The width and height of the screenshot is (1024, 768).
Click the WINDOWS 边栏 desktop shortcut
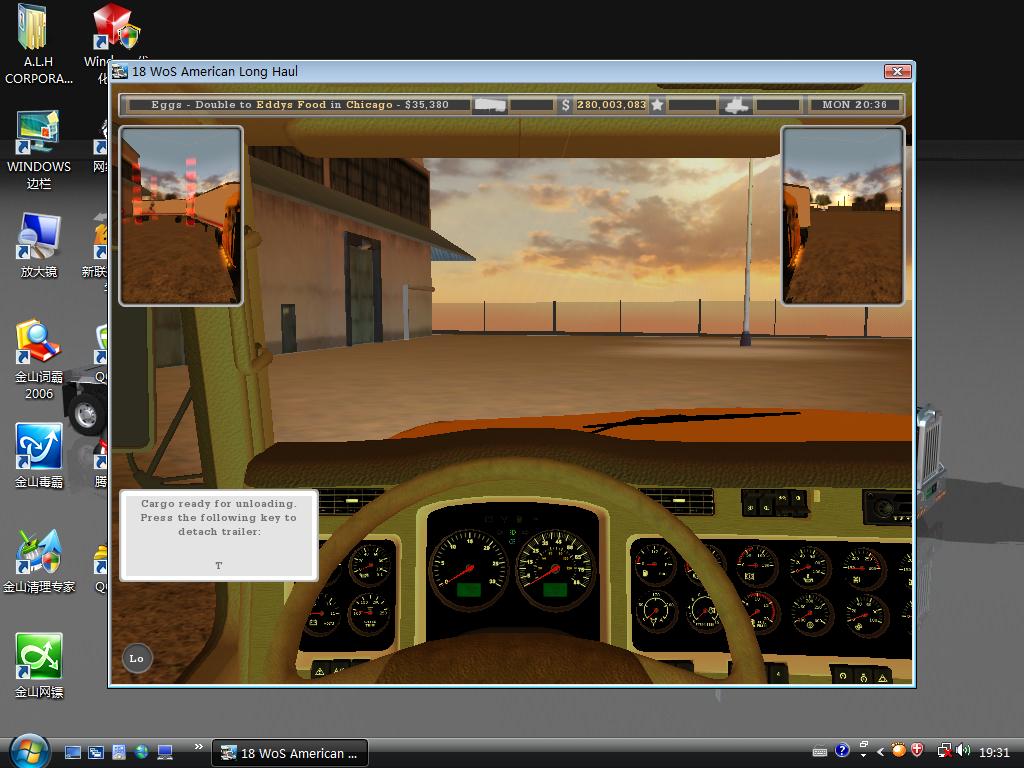click(39, 150)
